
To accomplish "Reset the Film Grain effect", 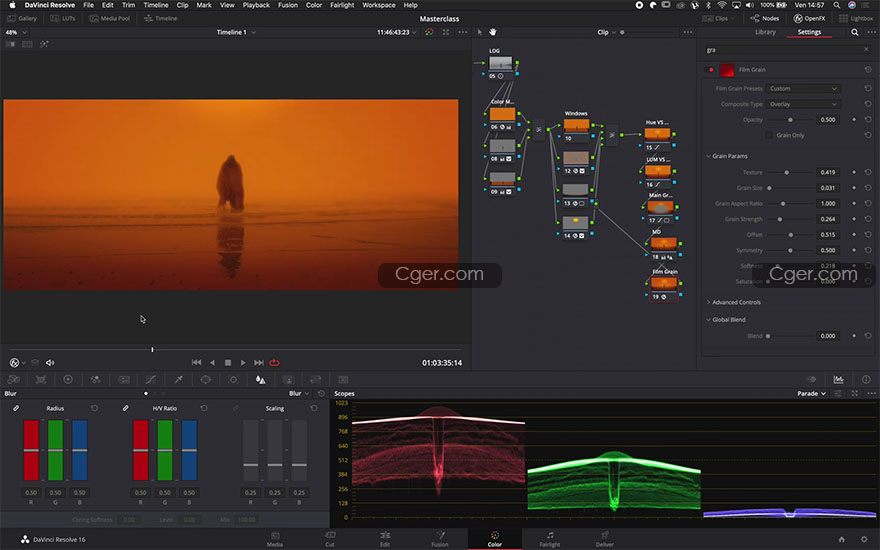I will point(868,70).
